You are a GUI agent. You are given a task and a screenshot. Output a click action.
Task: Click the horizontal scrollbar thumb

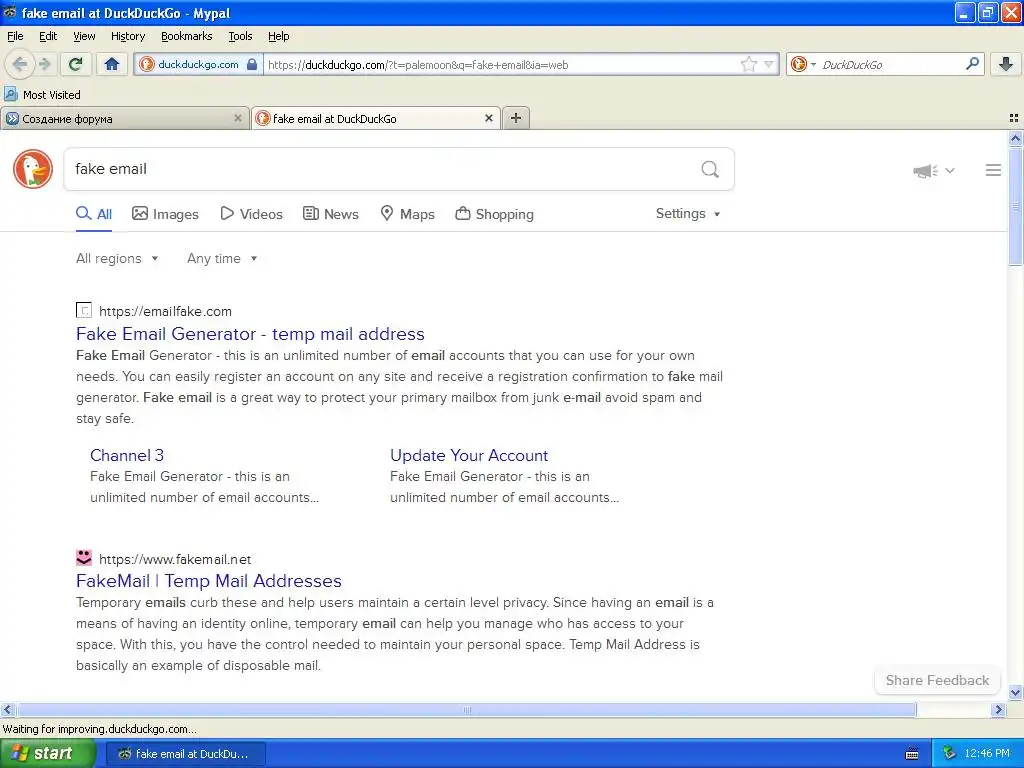pos(466,709)
